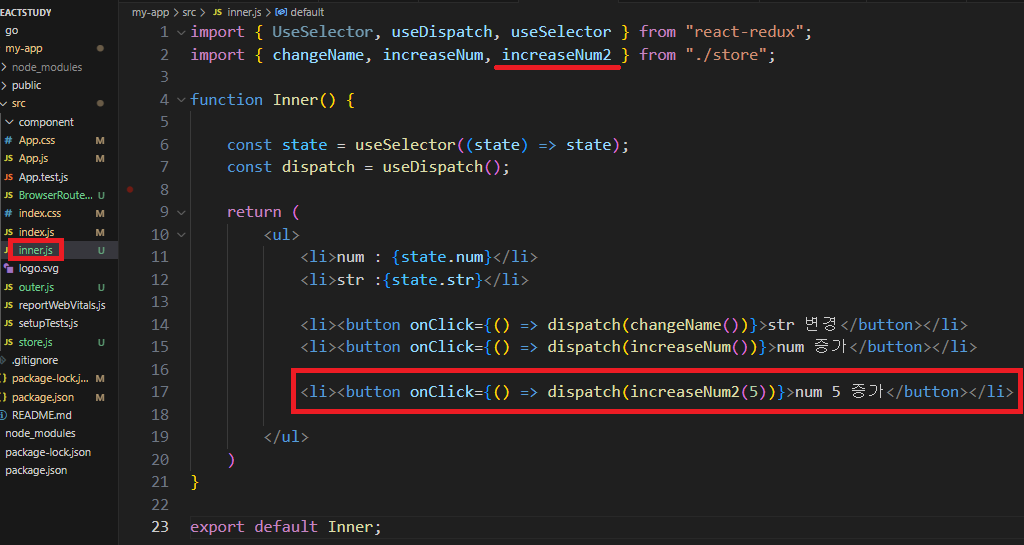Click 'function Inner()' declaration on line 4
This screenshot has width=1024, height=545.
click(263, 100)
